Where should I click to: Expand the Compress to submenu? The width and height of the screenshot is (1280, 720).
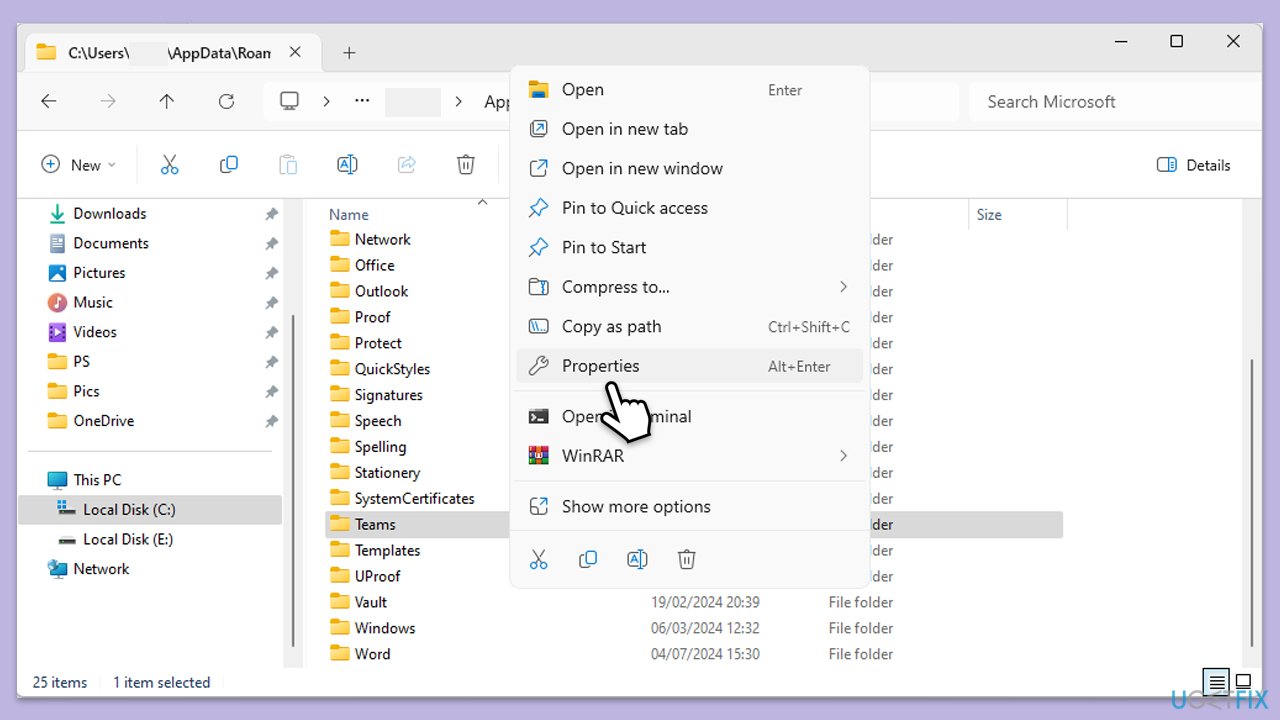(x=843, y=287)
